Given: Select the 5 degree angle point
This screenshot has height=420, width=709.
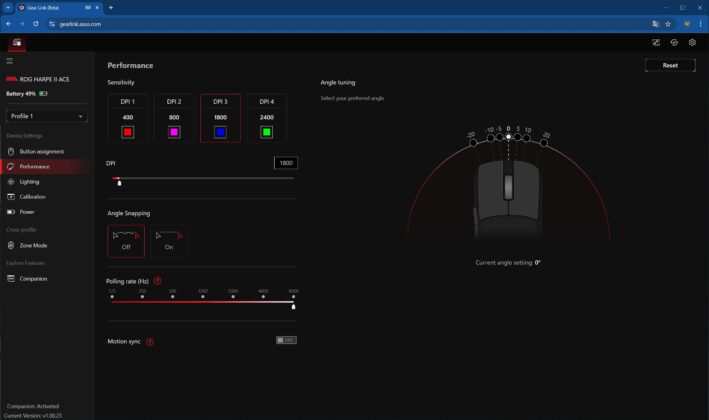Looking at the screenshot, I should (x=517, y=137).
